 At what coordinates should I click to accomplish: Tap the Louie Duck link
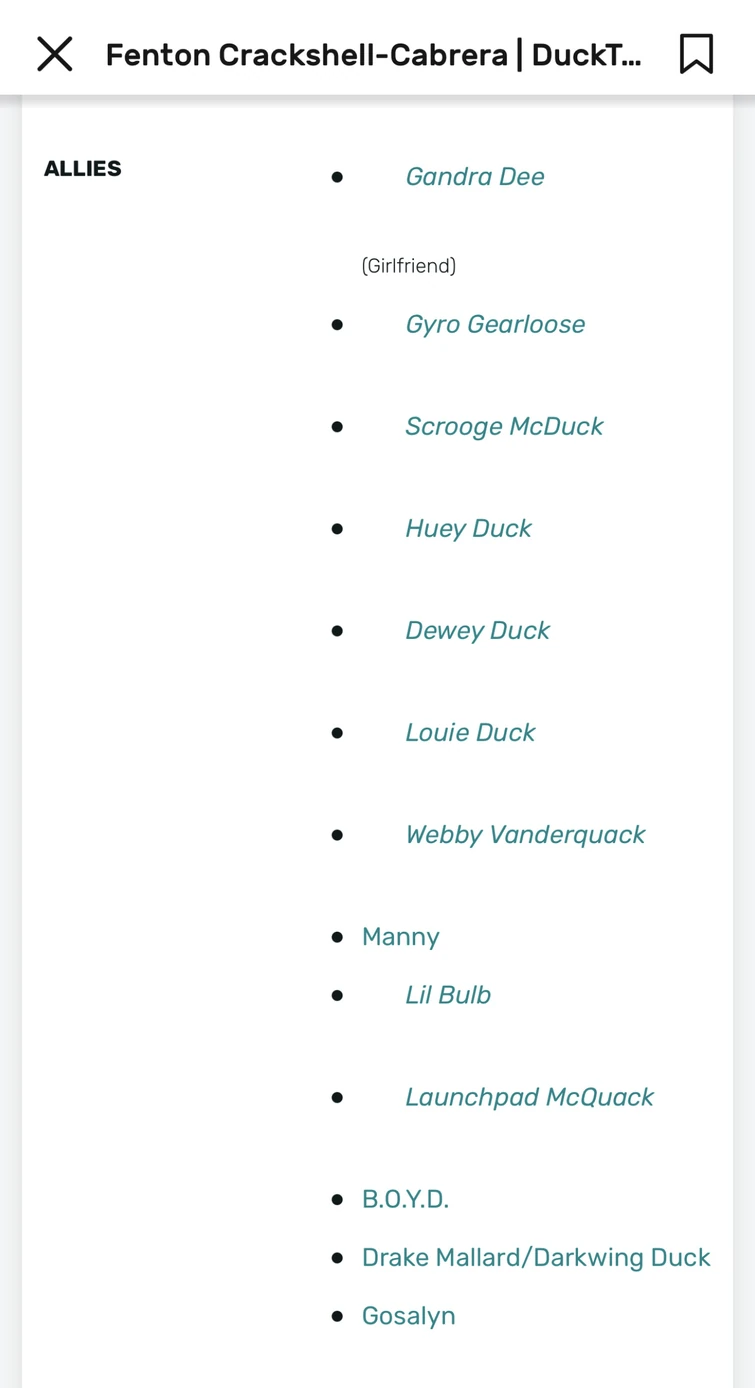click(469, 732)
